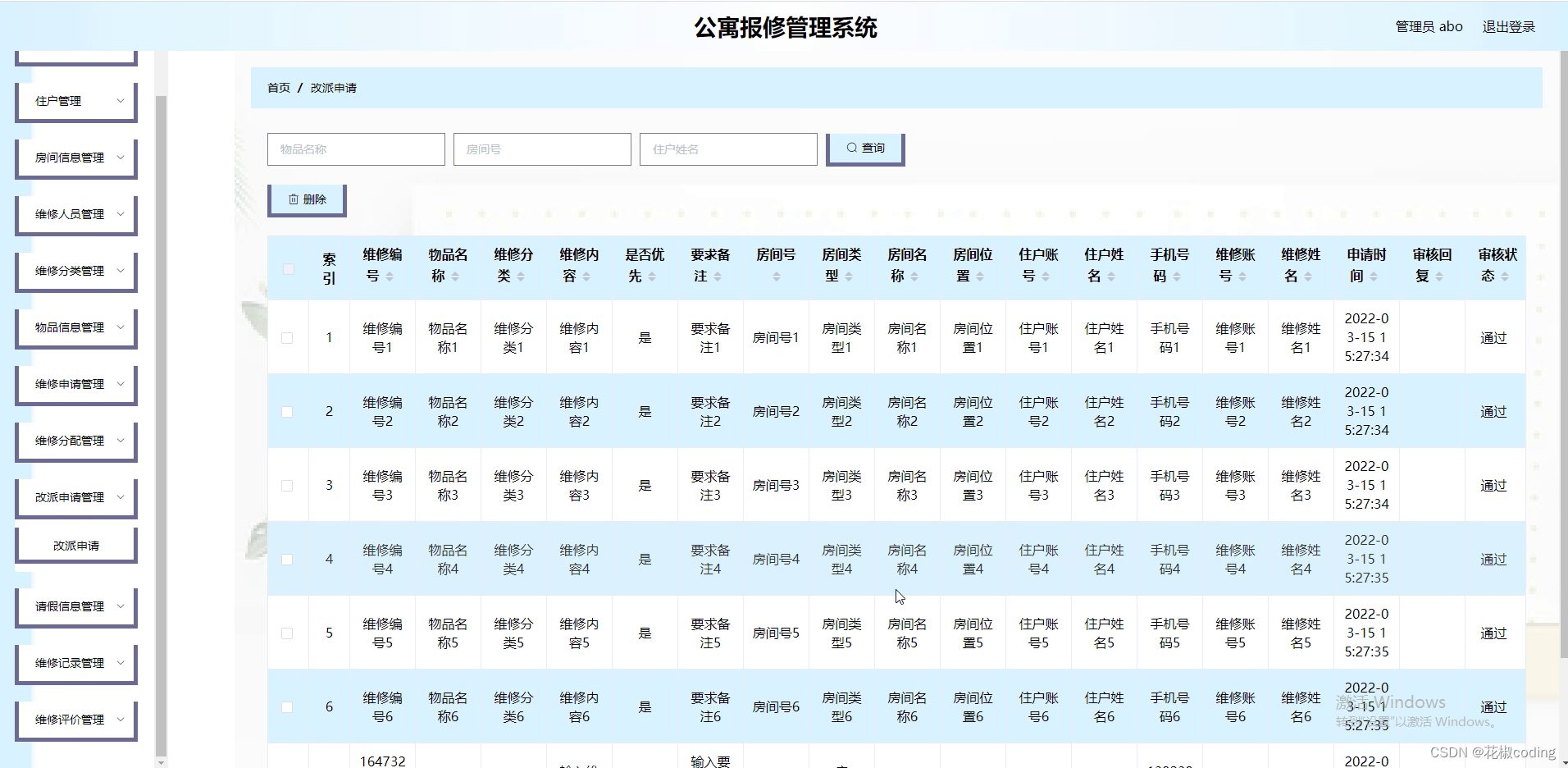Sort by 维修账号 column arrows
Viewport: 1568px width, 768px height.
click(1242, 277)
